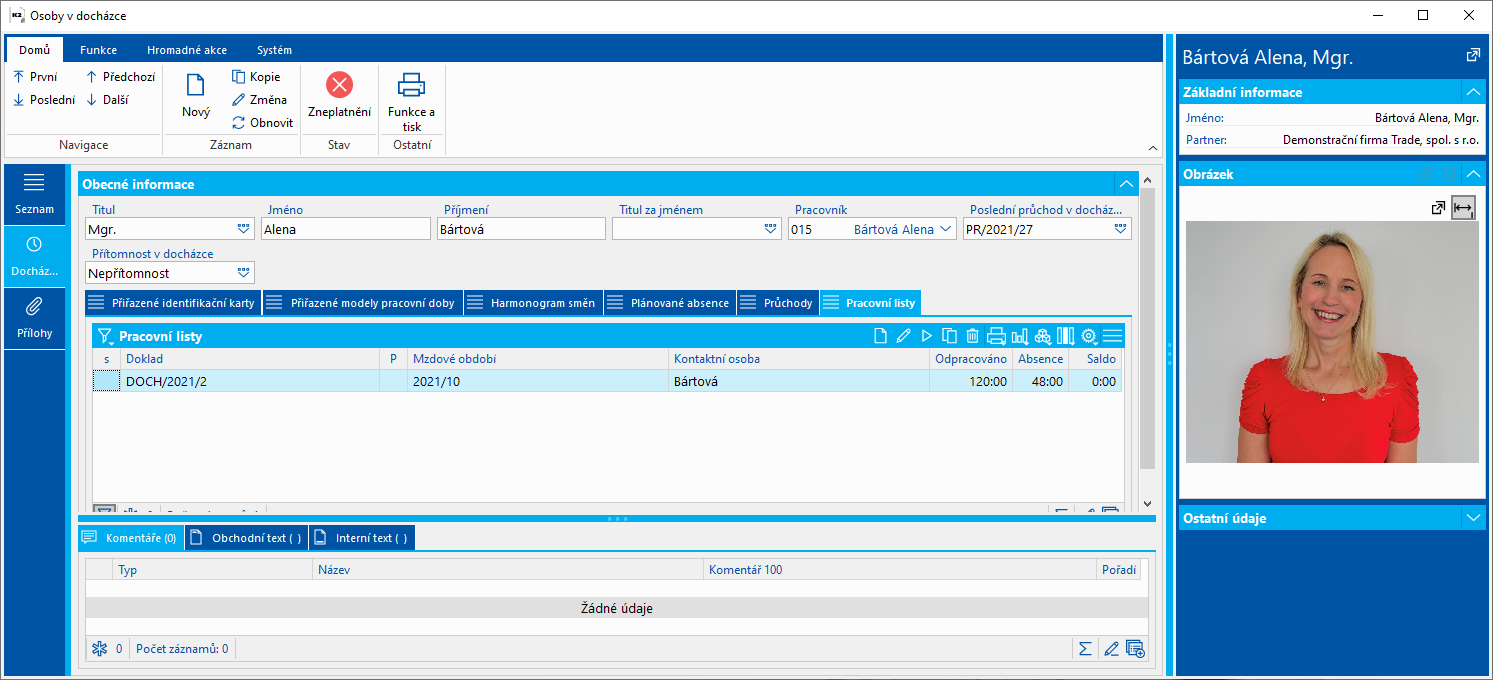
Task: Click the play arrow icon in Pracovní listy
Action: (926, 336)
